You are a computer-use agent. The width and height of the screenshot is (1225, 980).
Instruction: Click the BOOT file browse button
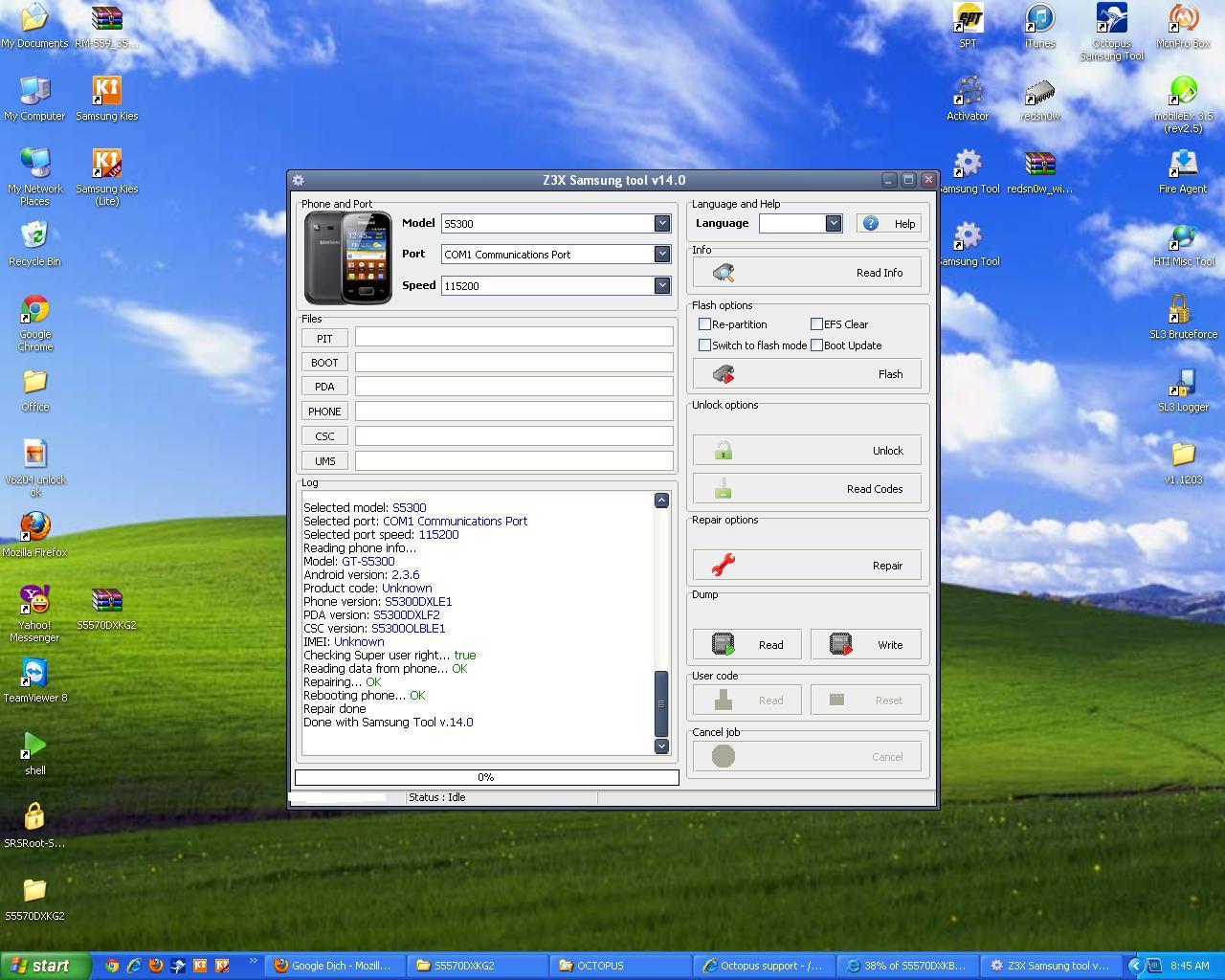324,363
